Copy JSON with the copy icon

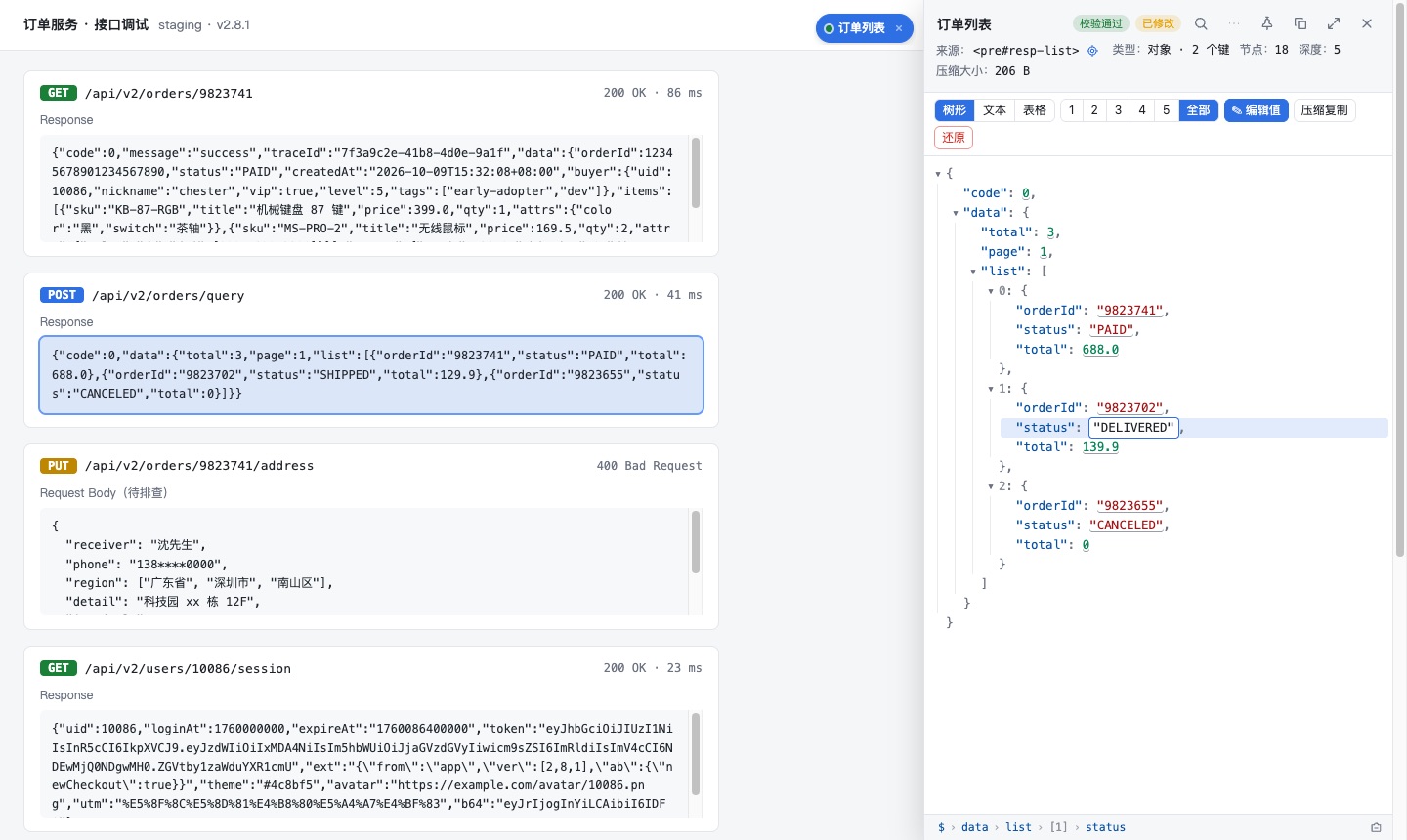[x=1300, y=23]
